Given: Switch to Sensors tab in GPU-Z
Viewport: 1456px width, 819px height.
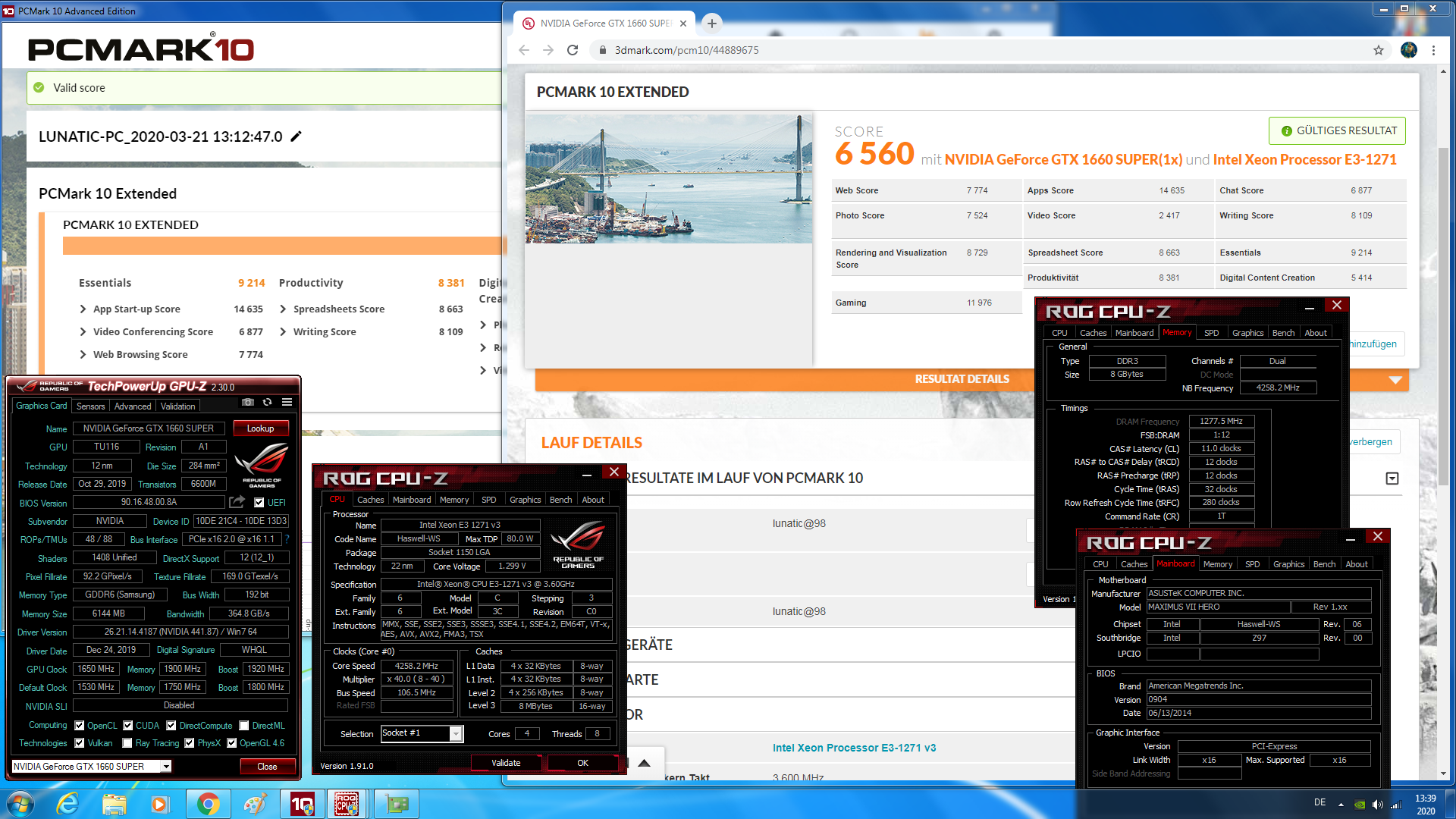Looking at the screenshot, I should click(x=91, y=406).
